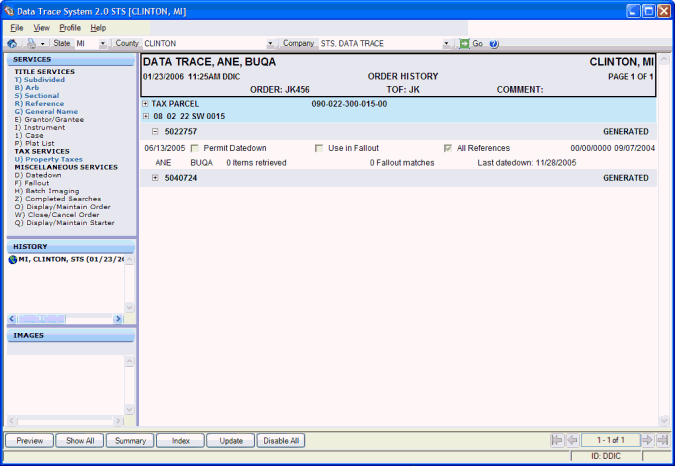
Task: Click the Preview button
Action: 30,441
